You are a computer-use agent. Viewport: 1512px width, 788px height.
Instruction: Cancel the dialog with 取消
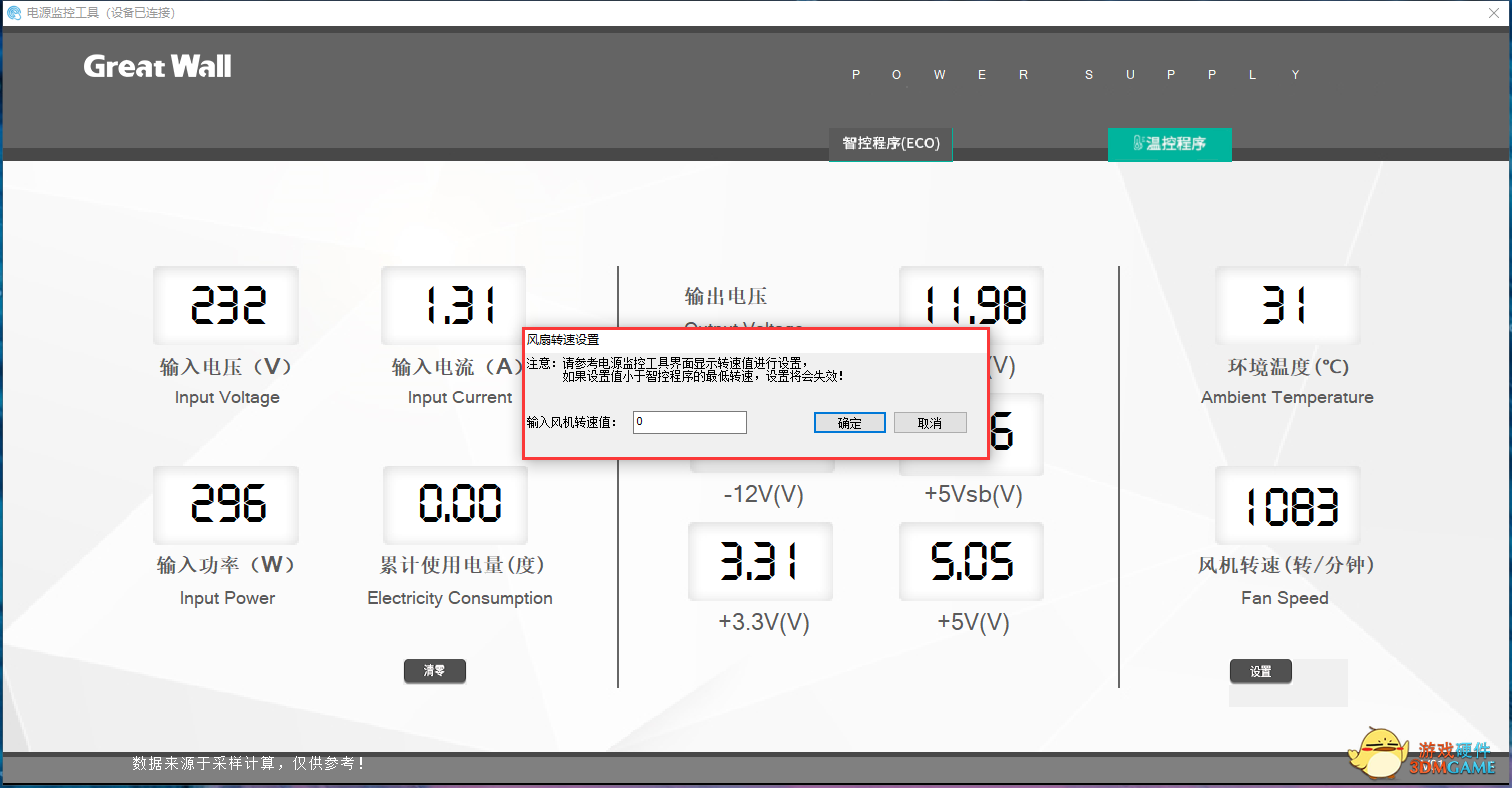click(930, 423)
